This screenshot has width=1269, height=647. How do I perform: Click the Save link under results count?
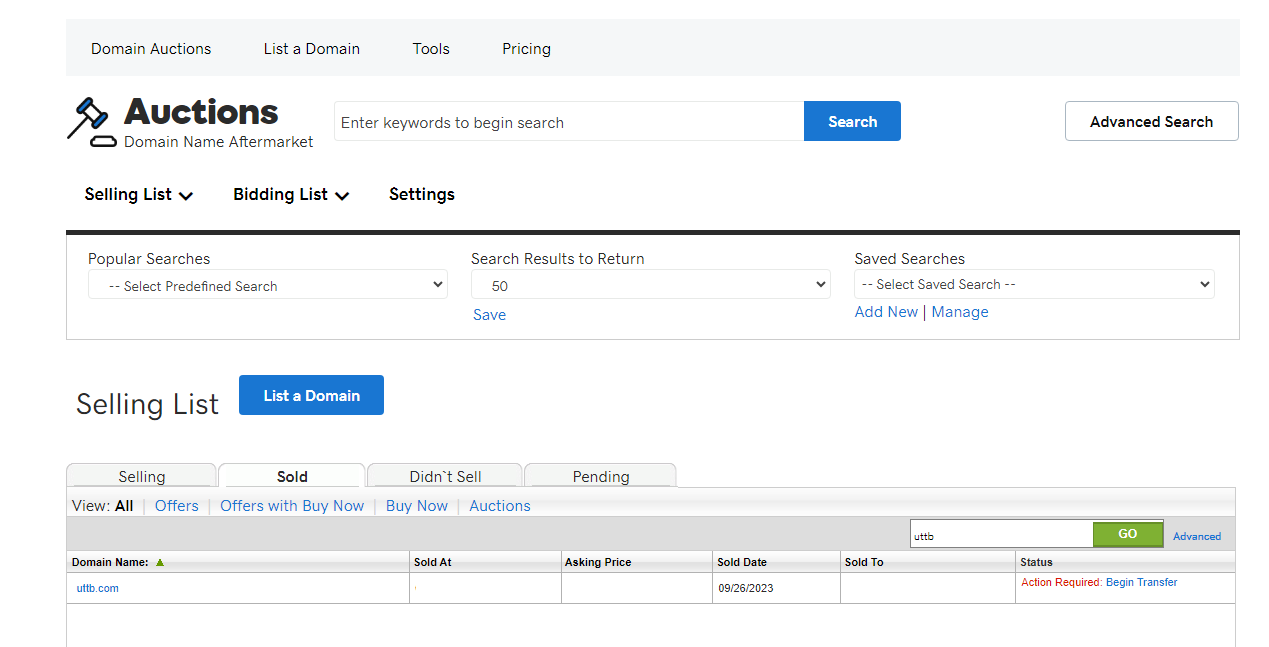(489, 314)
